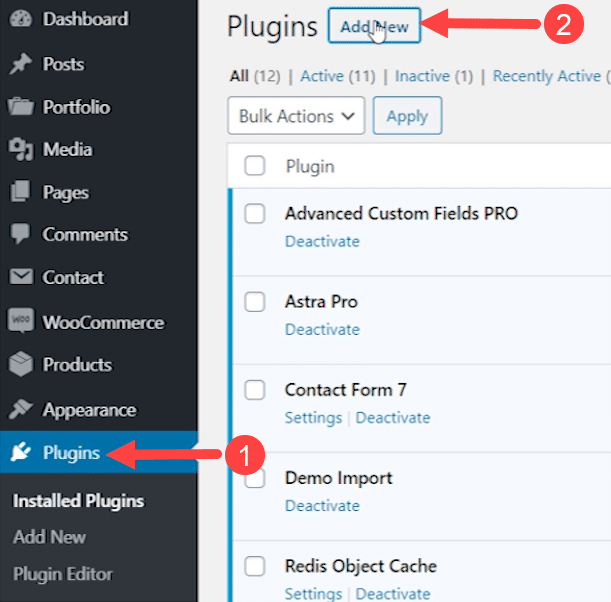Check the Redis Object Cache checkbox
611x602 pixels.
(x=255, y=566)
